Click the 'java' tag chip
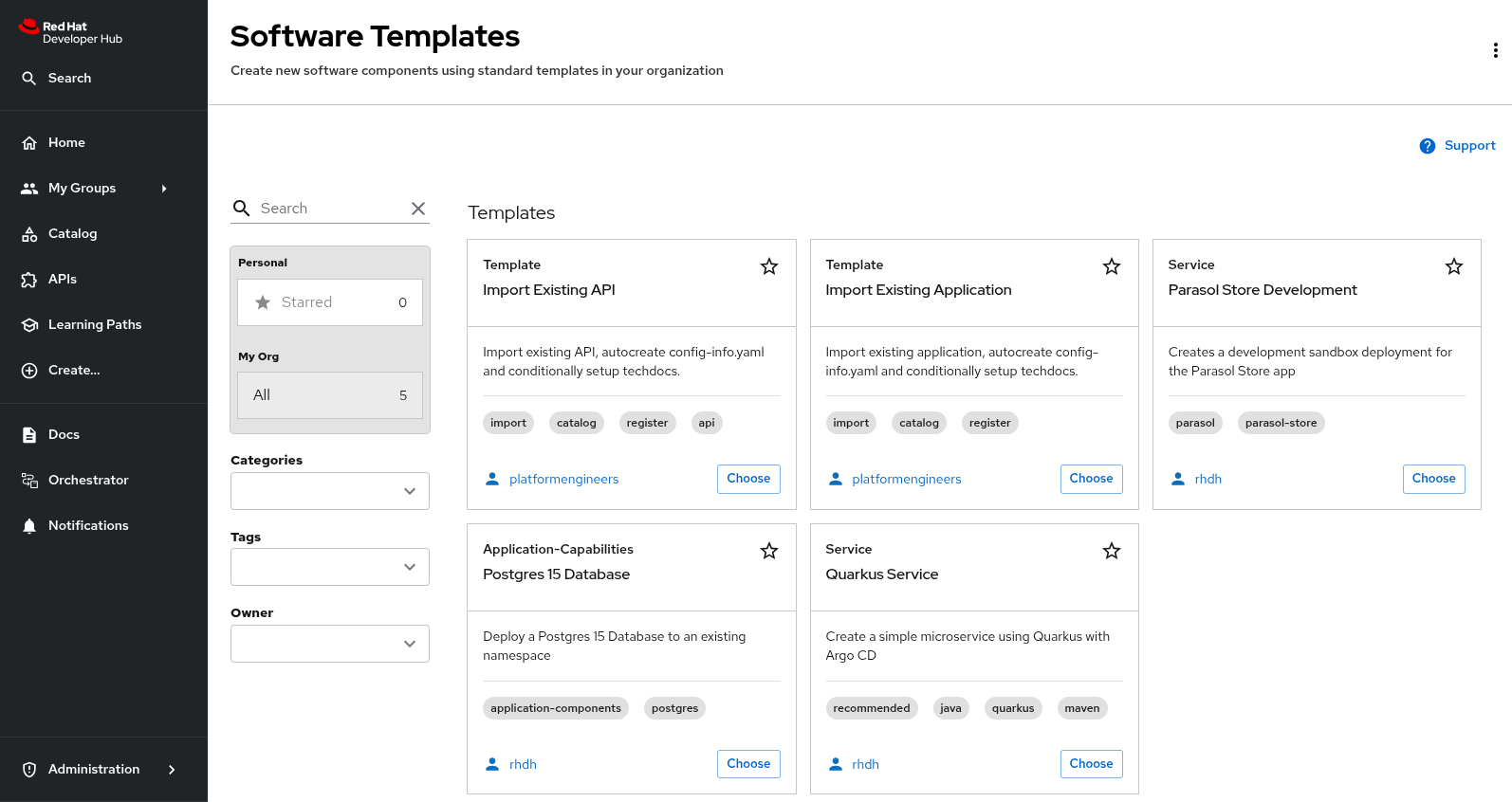1512x802 pixels. 950,708
